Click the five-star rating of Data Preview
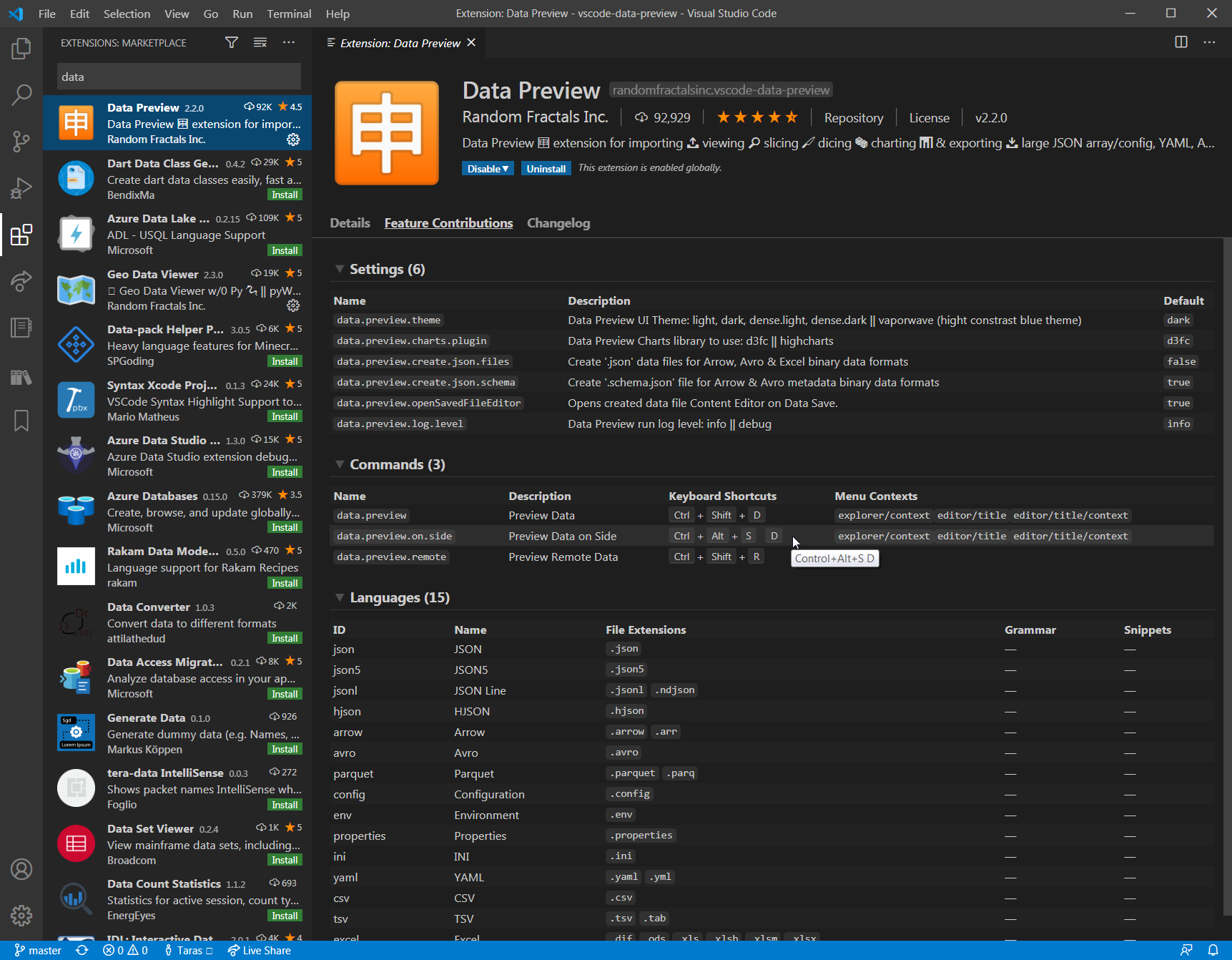The height and width of the screenshot is (960, 1232). (757, 117)
